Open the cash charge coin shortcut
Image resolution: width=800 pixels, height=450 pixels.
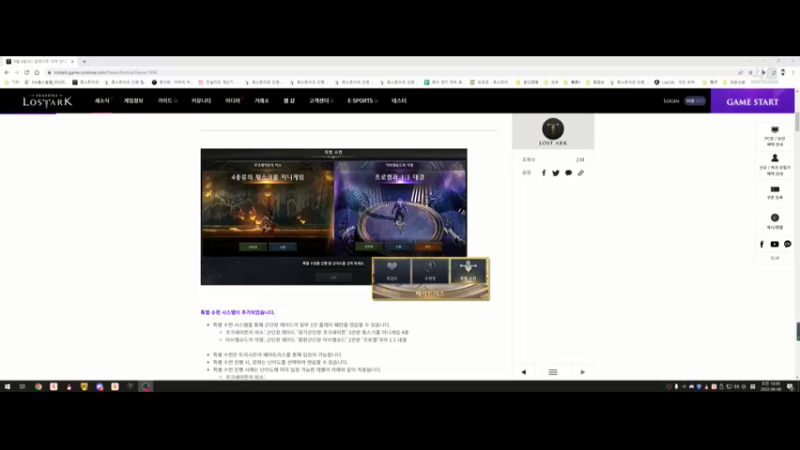click(x=774, y=221)
